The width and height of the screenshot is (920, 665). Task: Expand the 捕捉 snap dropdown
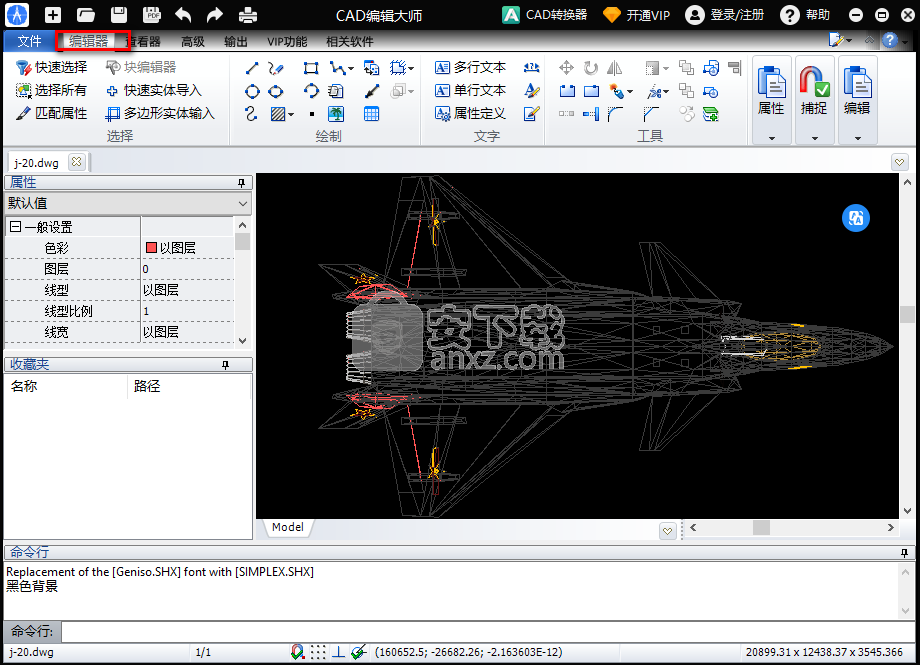pyautogui.click(x=814, y=139)
